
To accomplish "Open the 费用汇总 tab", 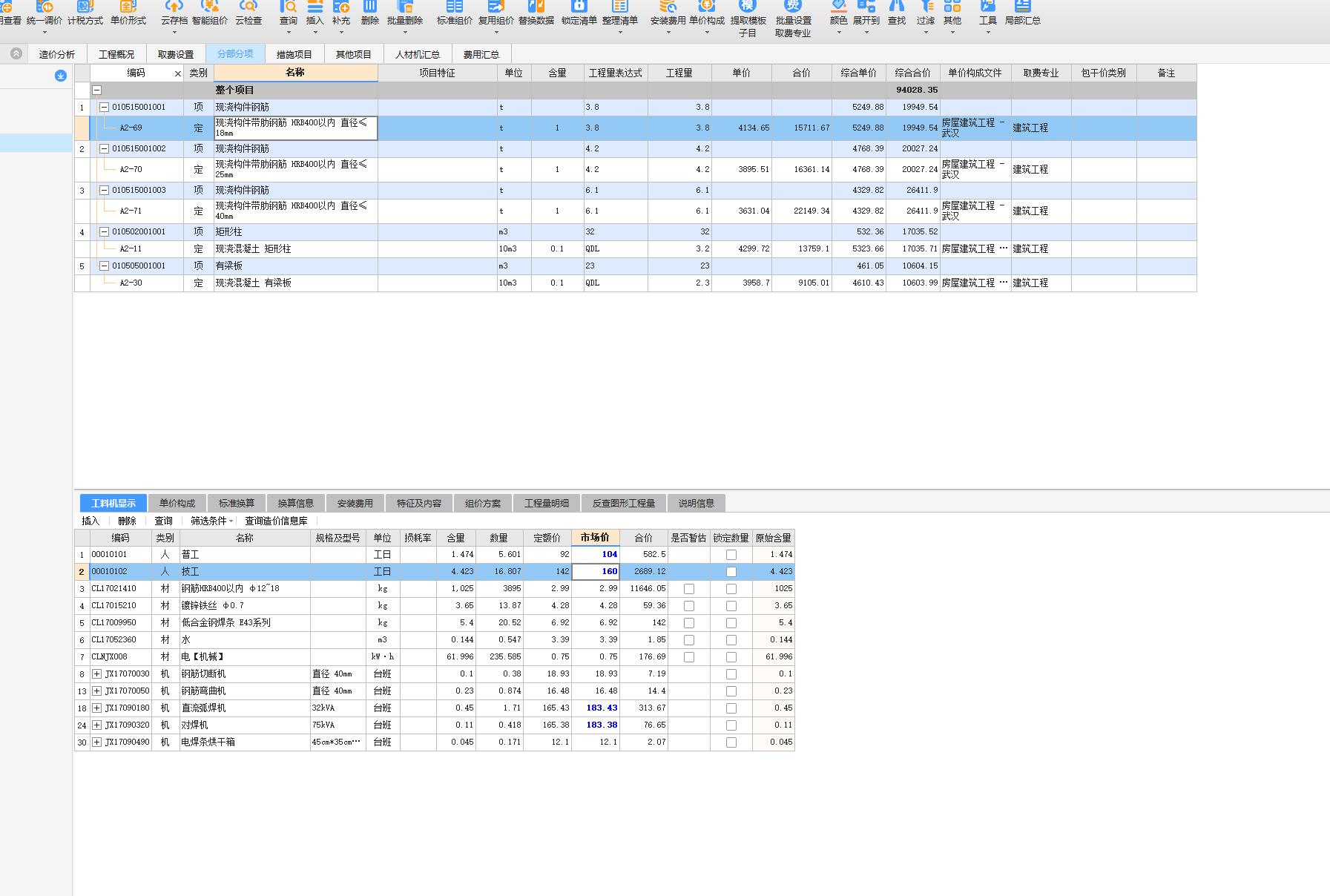I will click(x=481, y=54).
